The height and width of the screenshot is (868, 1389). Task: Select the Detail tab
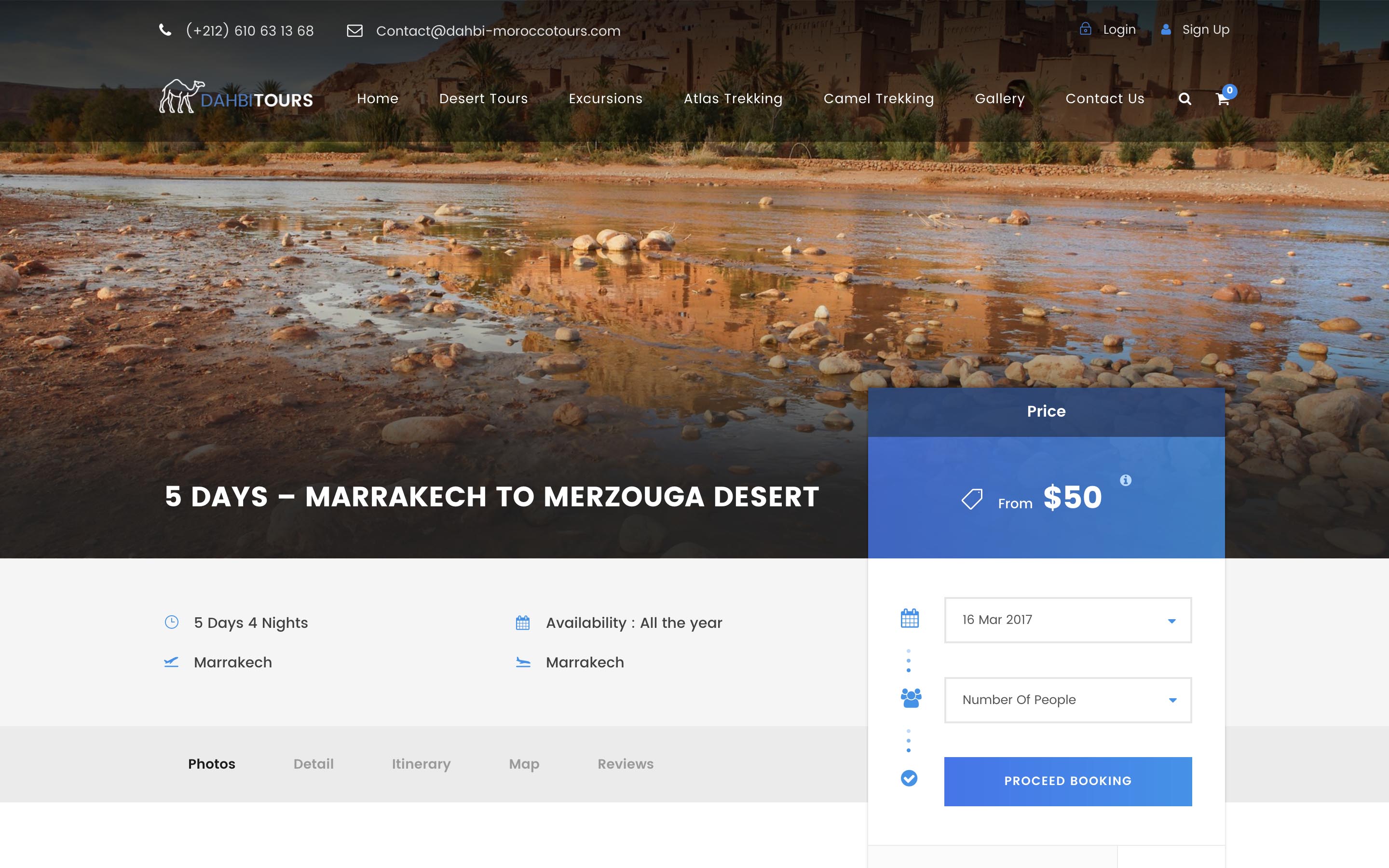point(313,764)
